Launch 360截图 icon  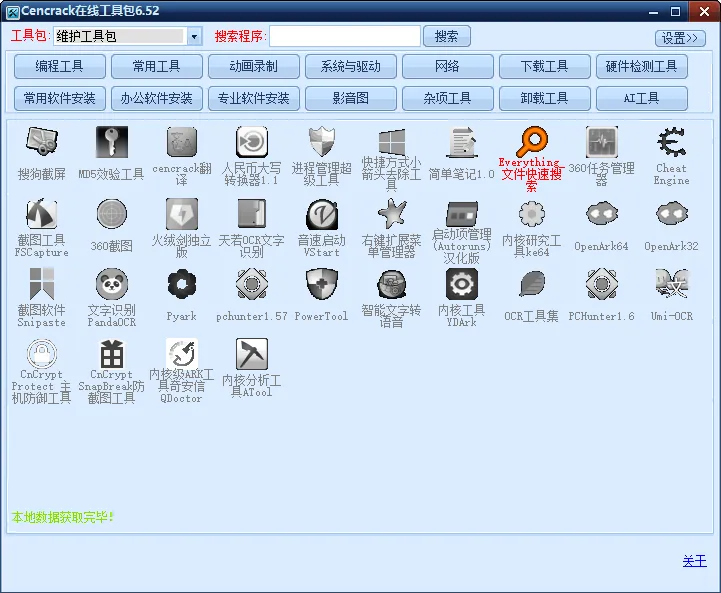[112, 214]
